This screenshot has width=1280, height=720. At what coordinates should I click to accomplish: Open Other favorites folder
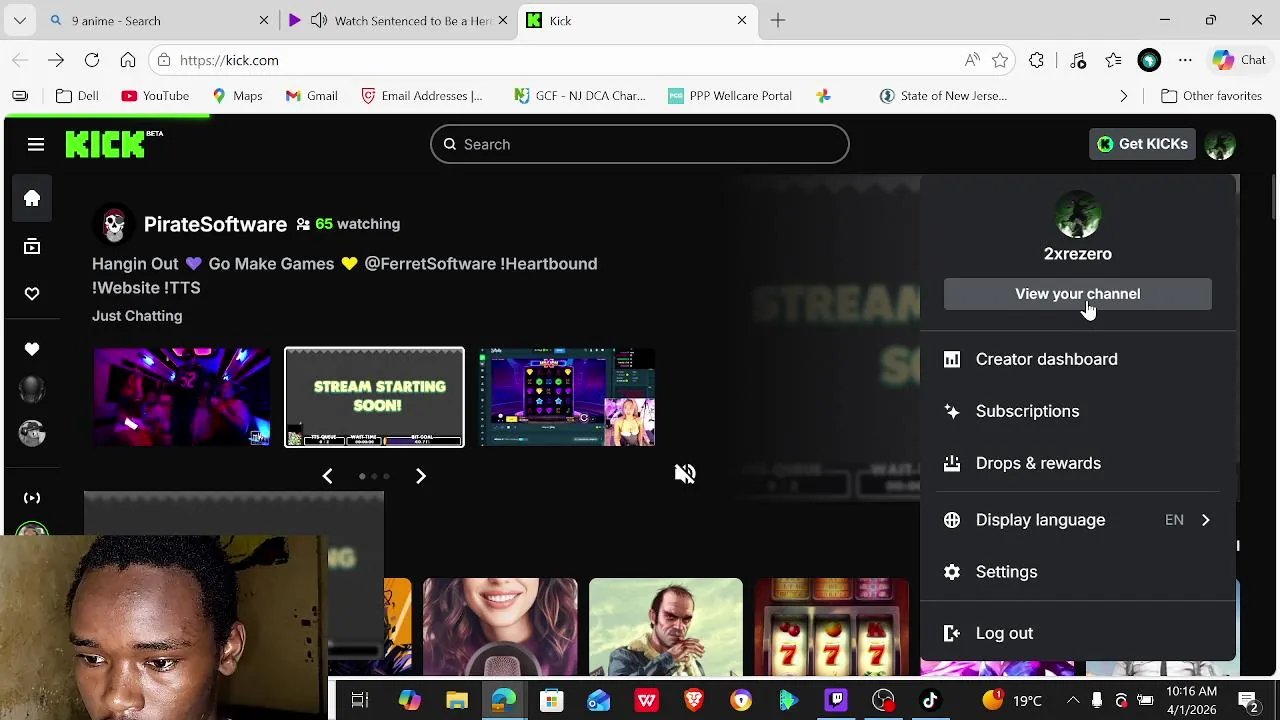pos(1211,96)
